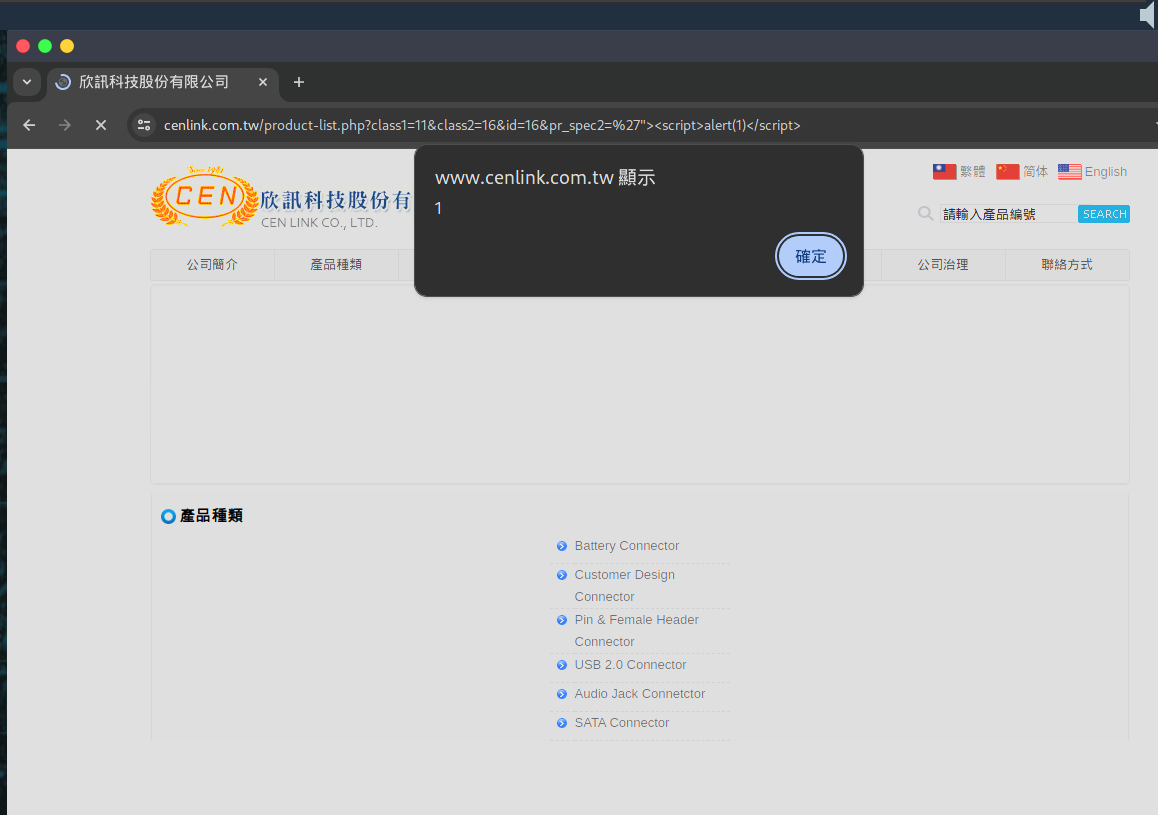Viewport: 1158px width, 815px height.
Task: Open the 產品種類 navigation menu item
Action: [x=336, y=264]
